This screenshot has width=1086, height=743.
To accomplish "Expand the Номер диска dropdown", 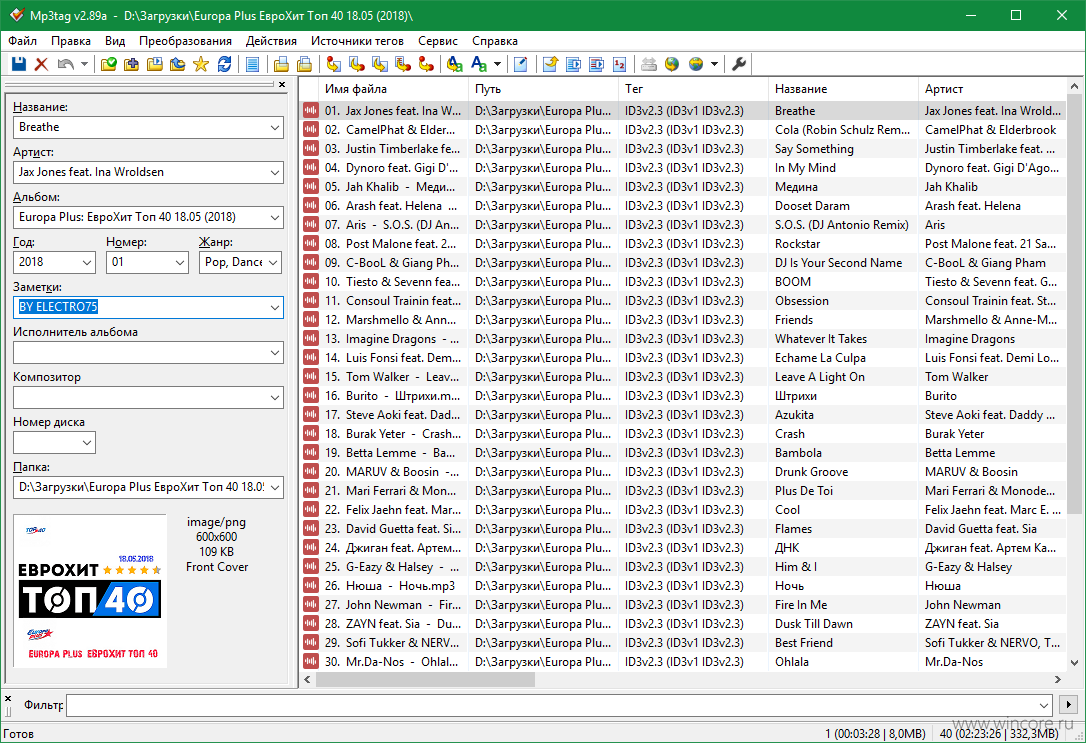I will (x=87, y=442).
